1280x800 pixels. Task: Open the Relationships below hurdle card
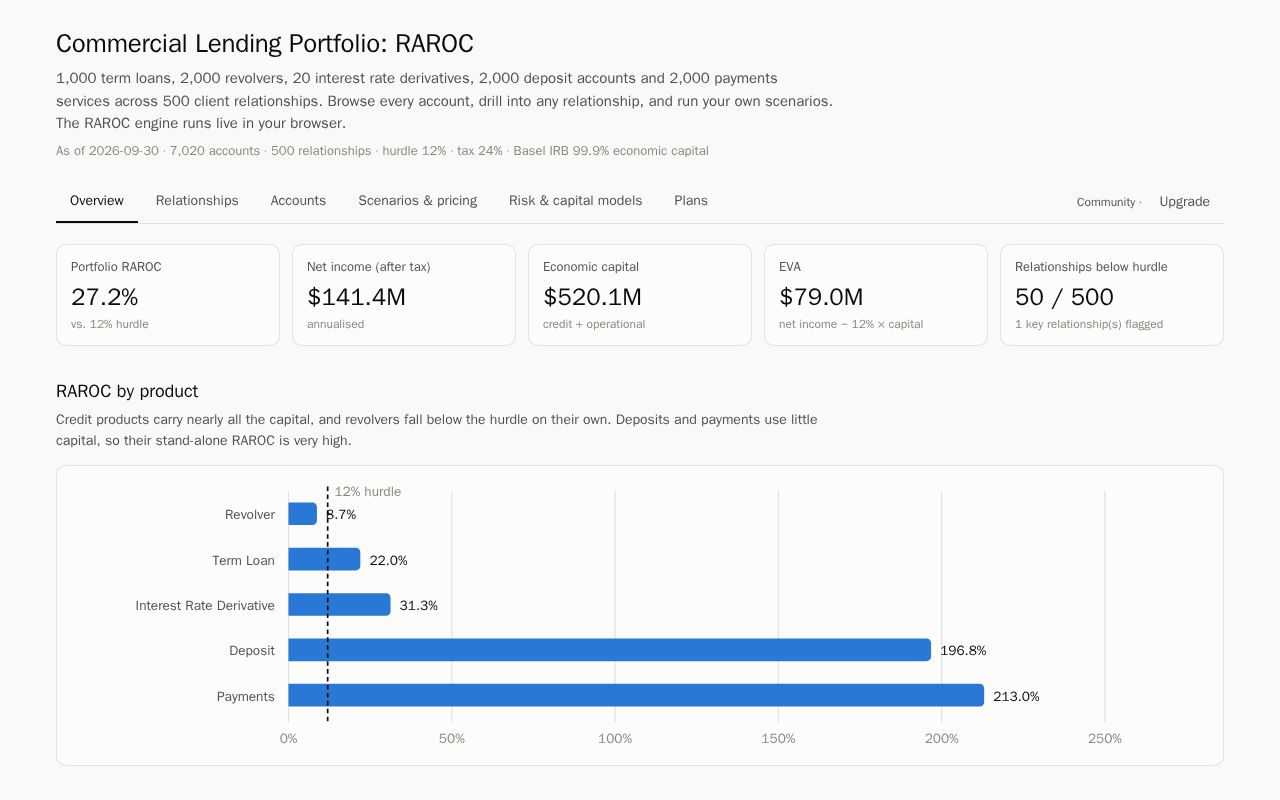click(x=1112, y=295)
